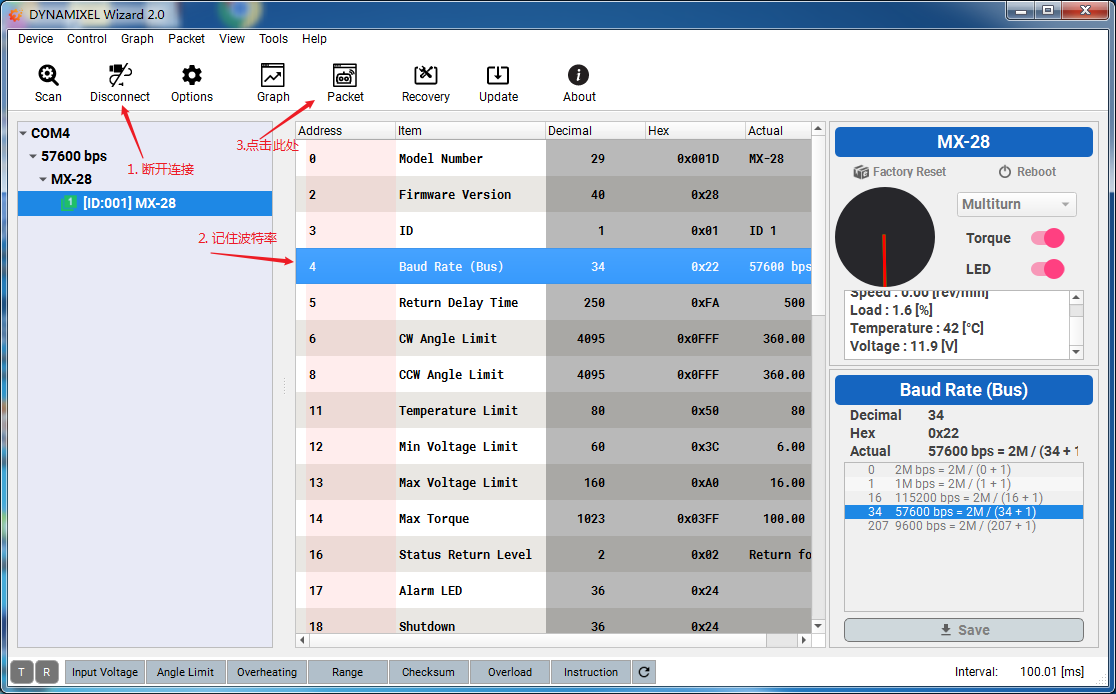Toggle the Torque switch off
1116x694 pixels.
pyautogui.click(x=1047, y=238)
